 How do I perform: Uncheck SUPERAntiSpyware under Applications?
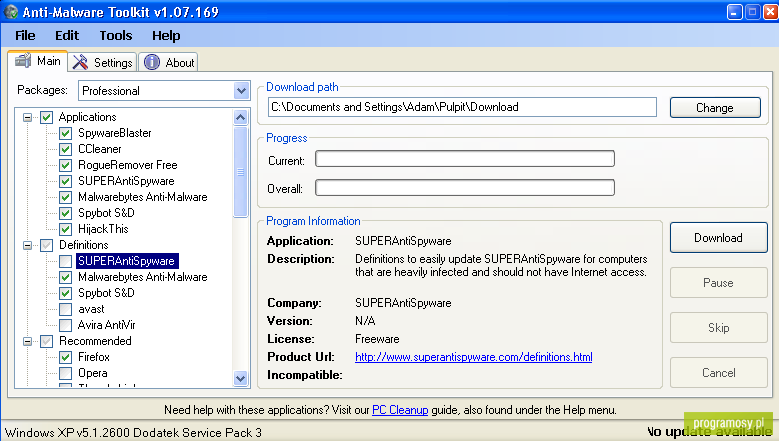[66, 181]
